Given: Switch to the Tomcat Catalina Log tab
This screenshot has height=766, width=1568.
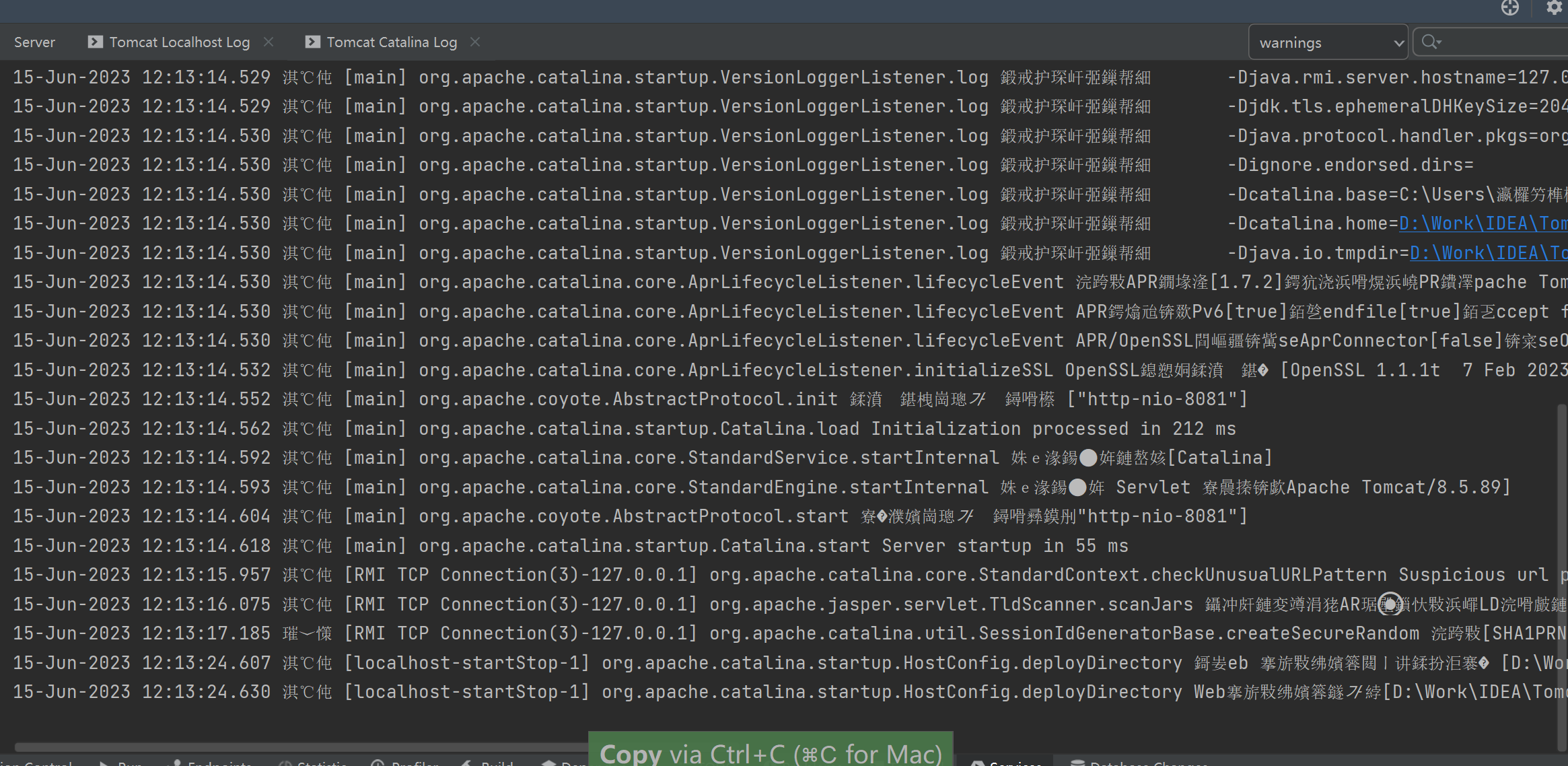Looking at the screenshot, I should point(391,41).
